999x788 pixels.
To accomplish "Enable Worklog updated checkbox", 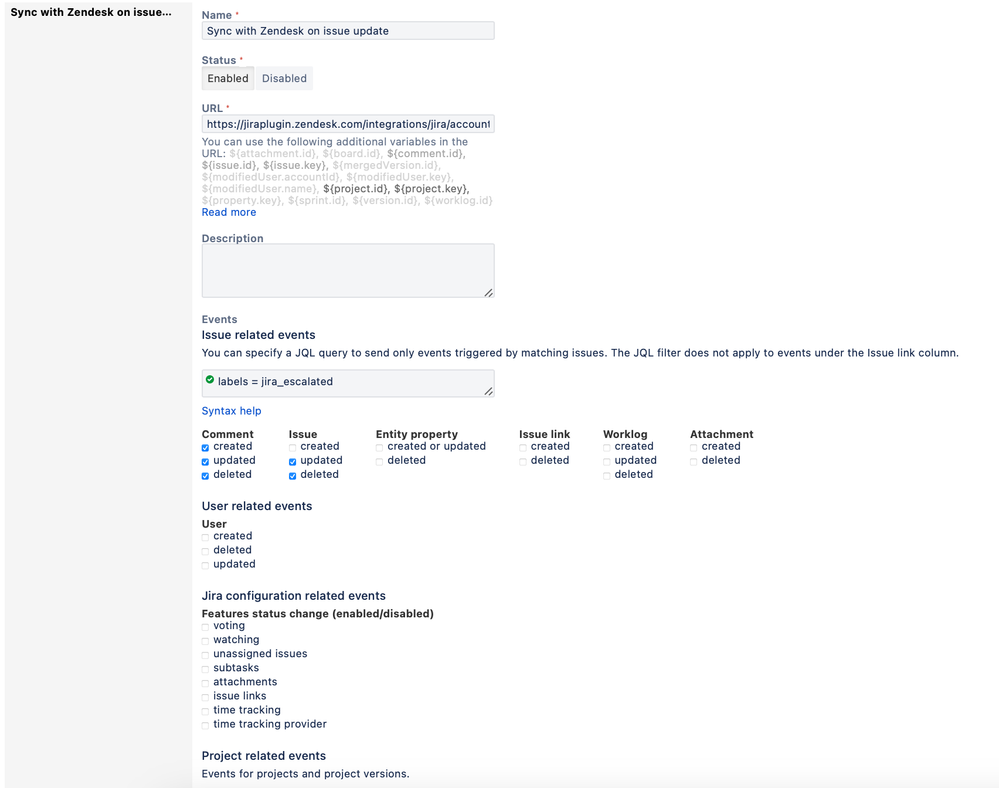I will point(607,462).
